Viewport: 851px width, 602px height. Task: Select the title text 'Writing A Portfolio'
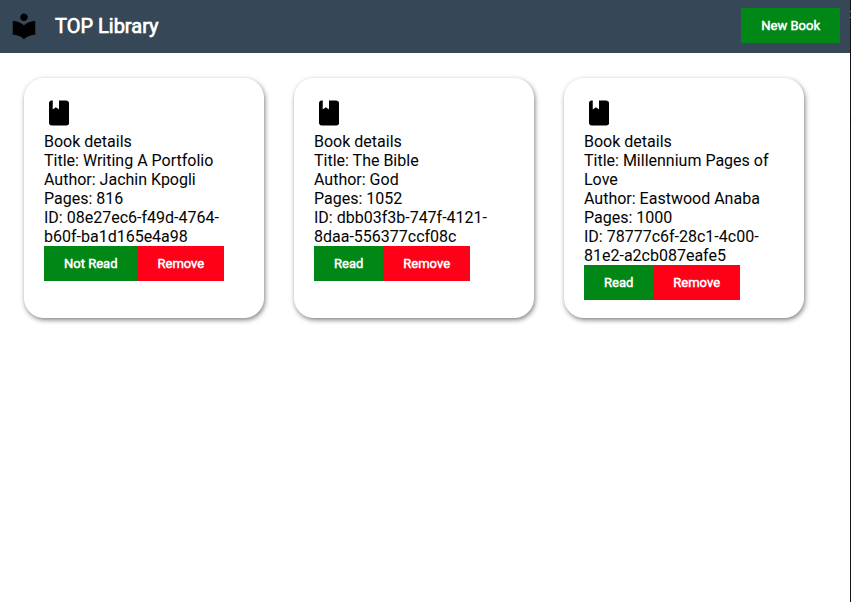pos(148,161)
